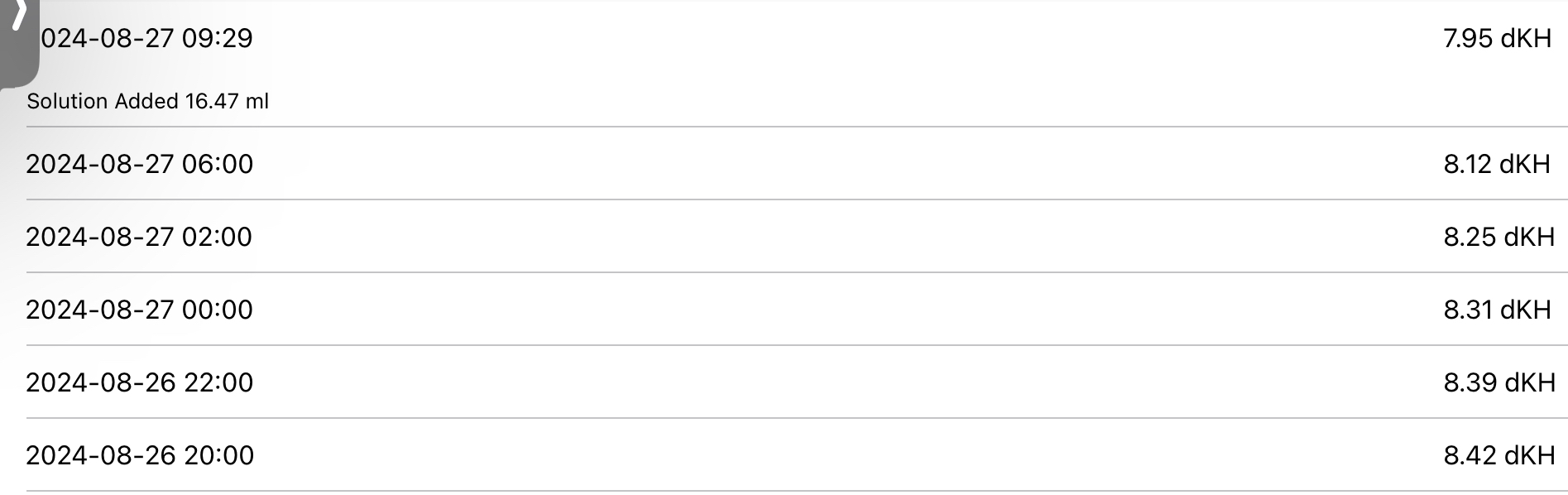Tap the dKH unit beside 8.31
Screen dimensions: 1568x495
(1525, 310)
